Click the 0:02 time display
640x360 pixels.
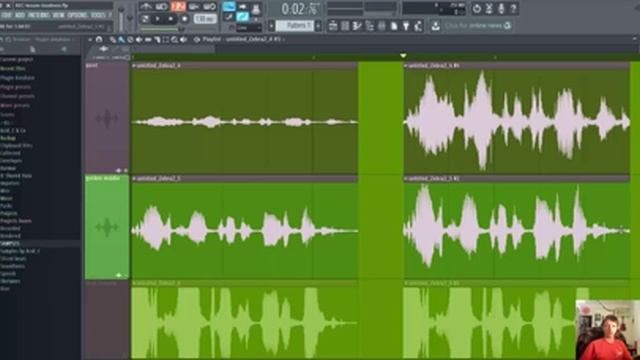click(300, 9)
